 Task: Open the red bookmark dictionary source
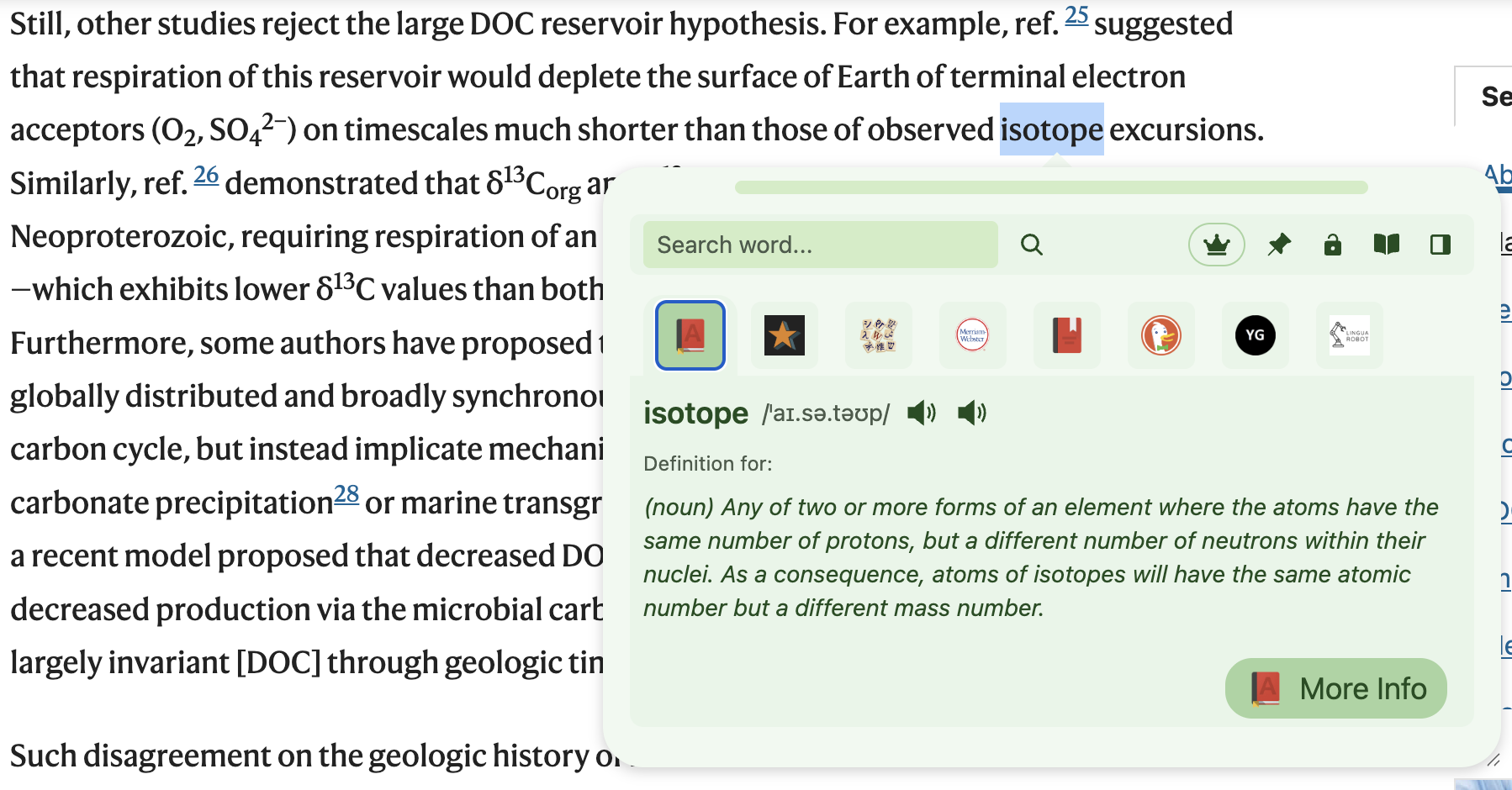[x=1066, y=335]
